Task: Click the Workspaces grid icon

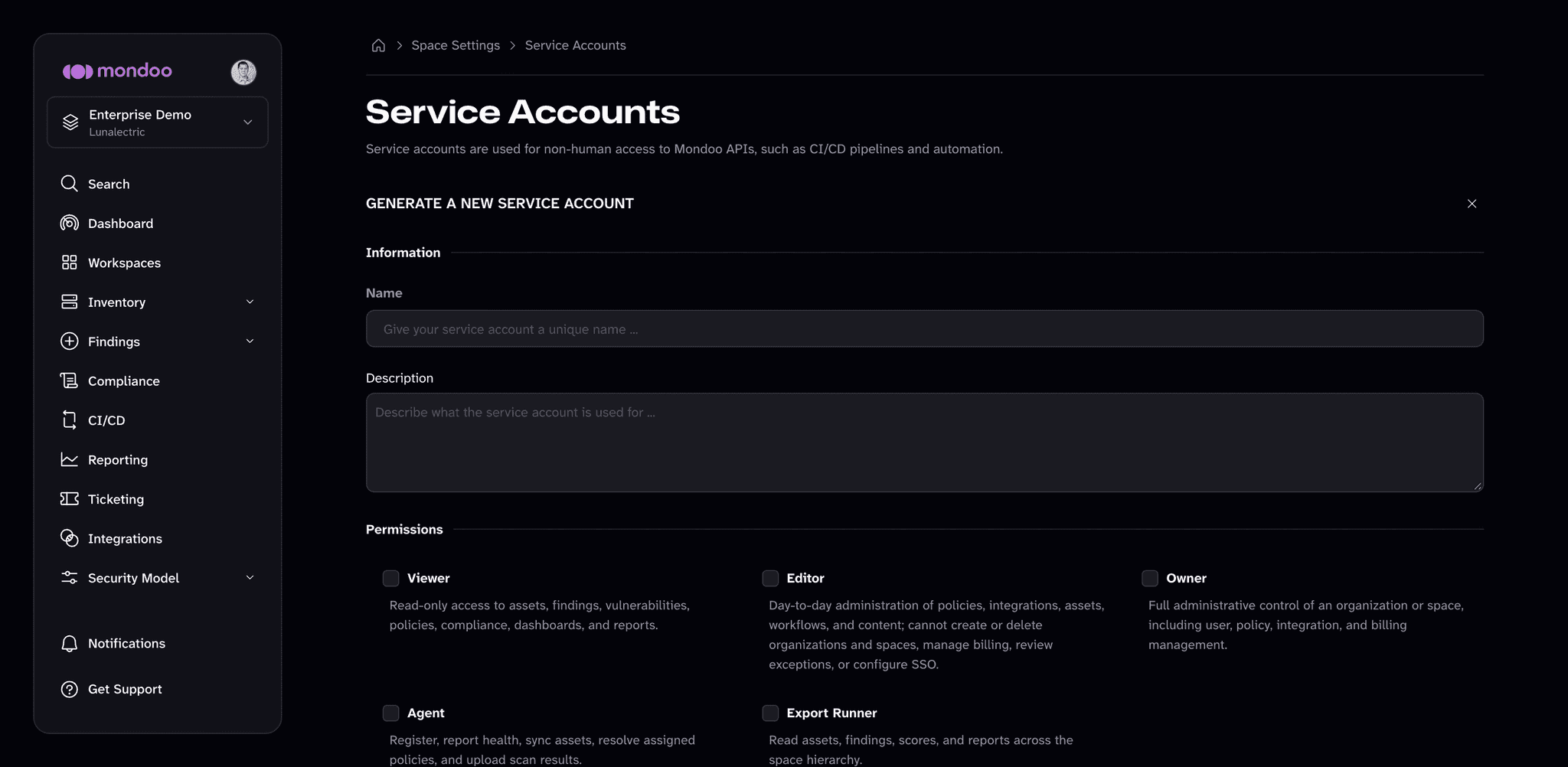Action: [x=69, y=263]
